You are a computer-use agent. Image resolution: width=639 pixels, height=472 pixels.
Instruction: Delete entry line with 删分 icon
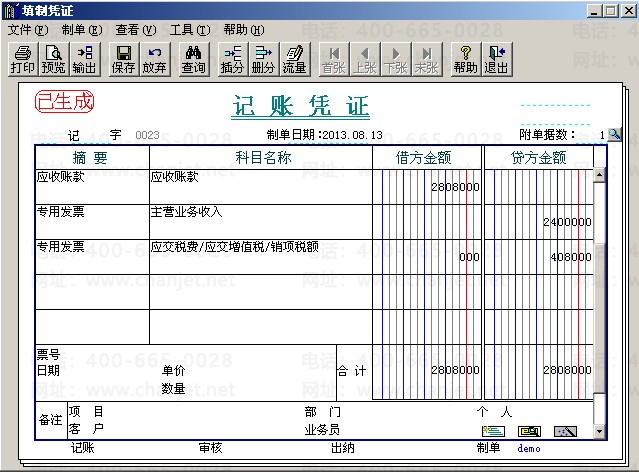pyautogui.click(x=263, y=59)
